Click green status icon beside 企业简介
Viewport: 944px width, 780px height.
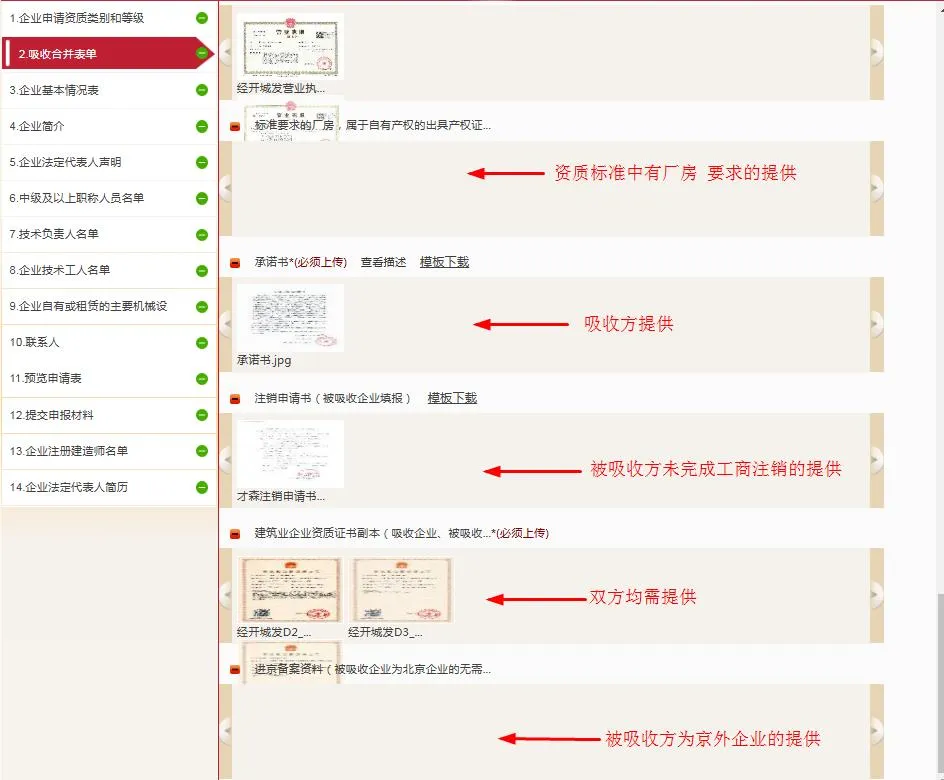(202, 127)
